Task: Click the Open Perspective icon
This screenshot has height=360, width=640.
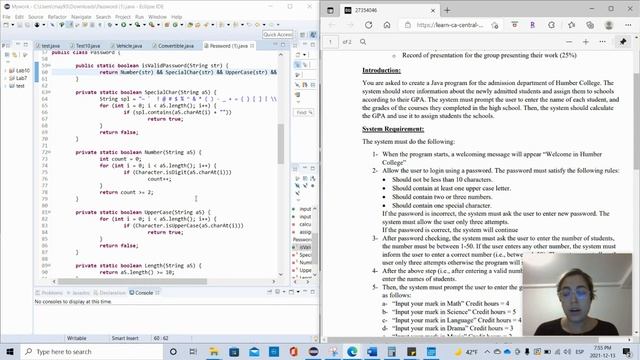Action: tap(302, 35)
